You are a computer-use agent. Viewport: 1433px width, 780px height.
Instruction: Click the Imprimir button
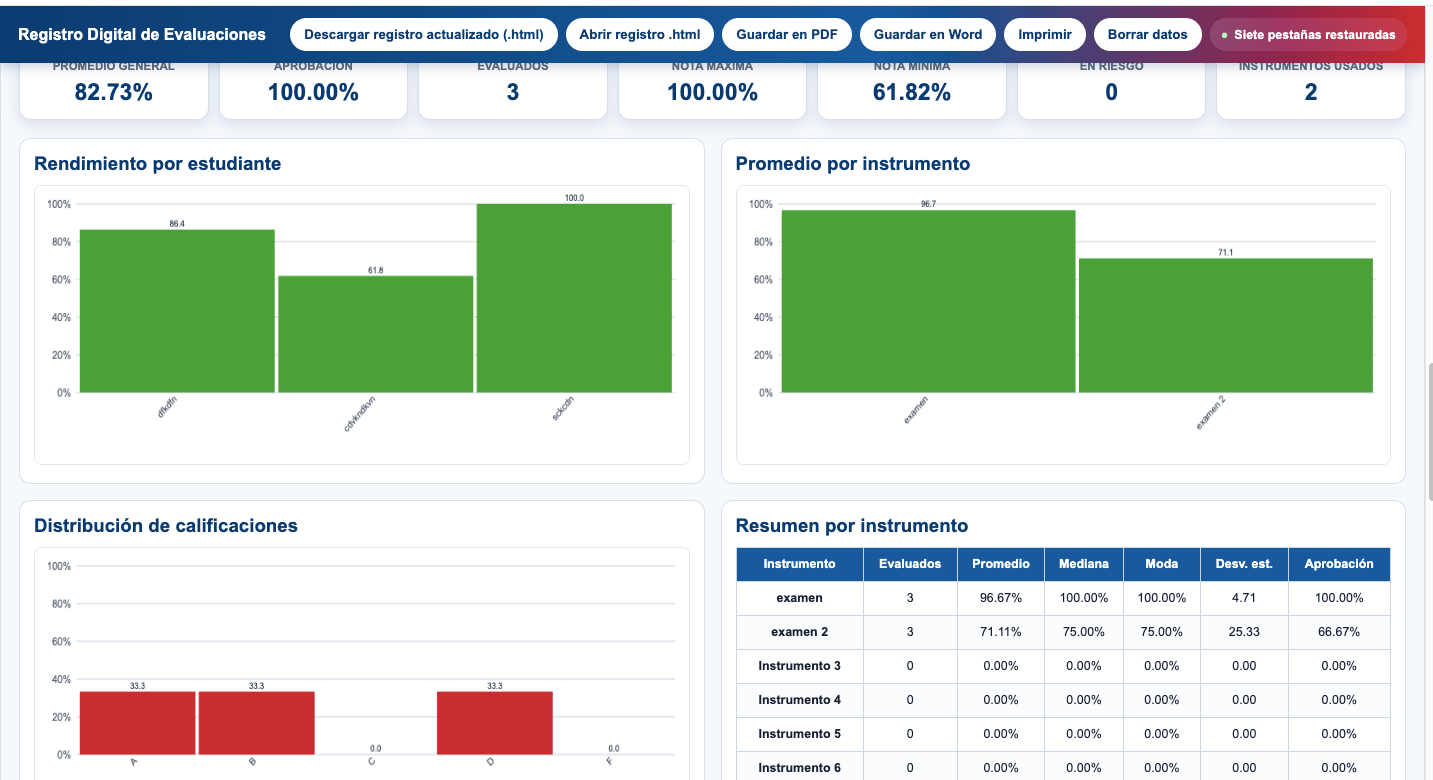(1045, 34)
